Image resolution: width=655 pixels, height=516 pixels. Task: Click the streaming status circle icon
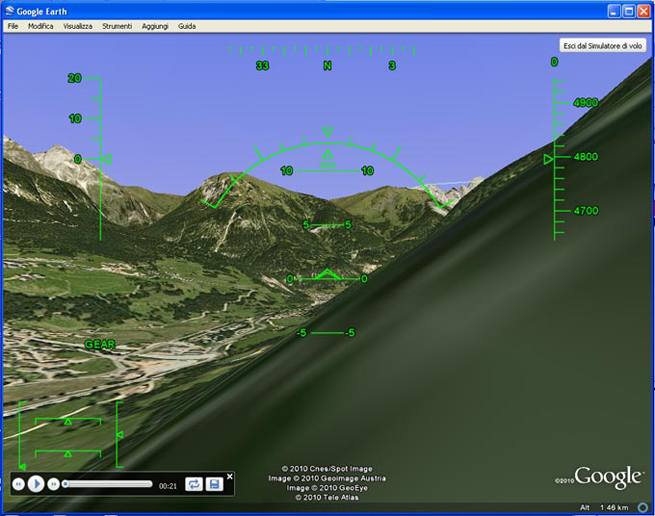pos(643,507)
